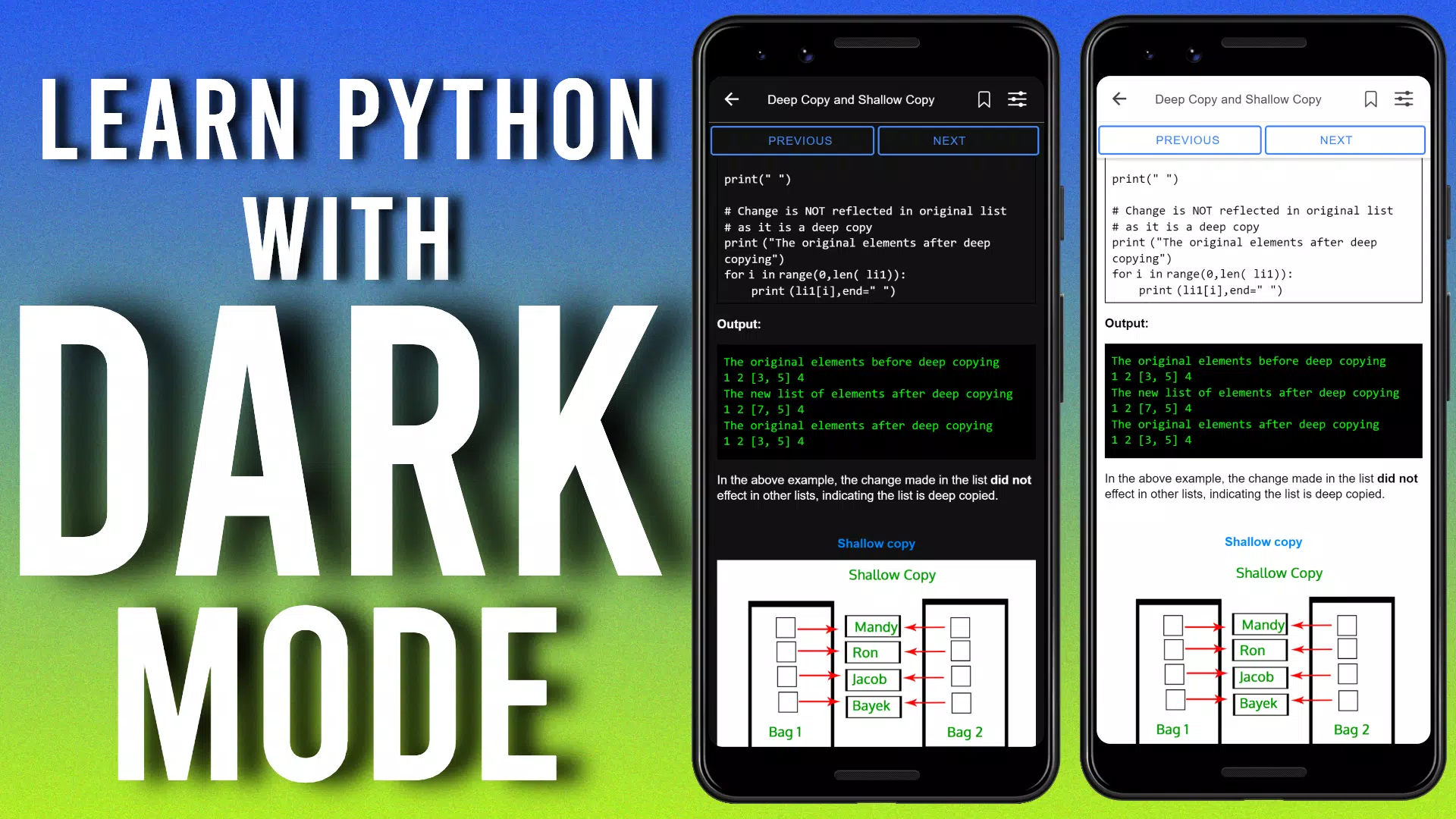This screenshot has height=819, width=1456.
Task: Tap Shallow Copy diagram on dark phone
Action: tap(876, 654)
